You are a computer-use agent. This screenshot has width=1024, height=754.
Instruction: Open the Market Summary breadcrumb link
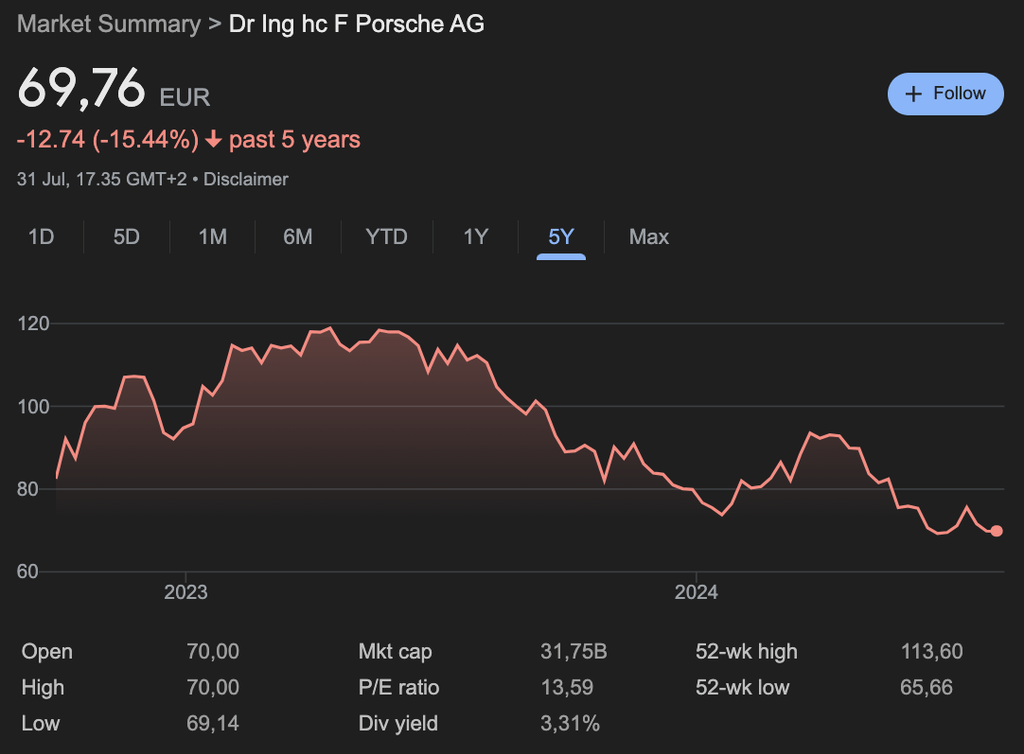coord(109,24)
